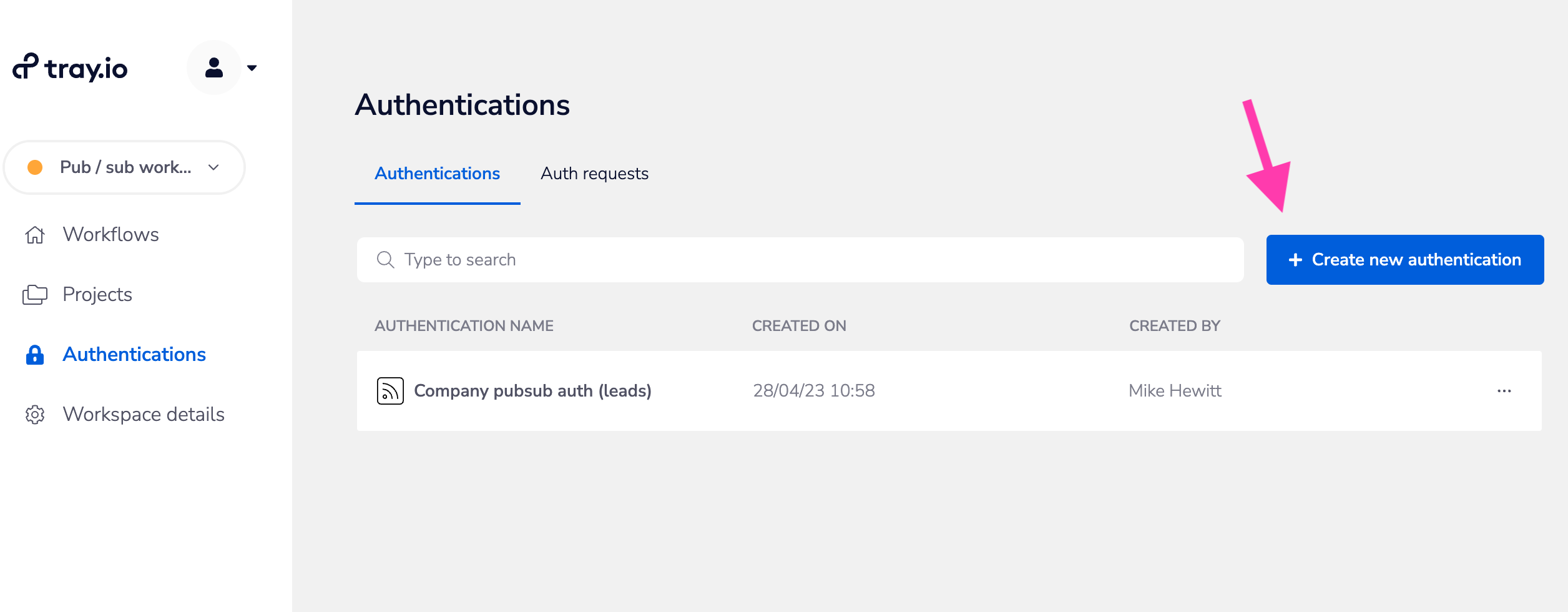This screenshot has width=1568, height=612.
Task: Click the pubsub authentication service icon
Action: 388,390
